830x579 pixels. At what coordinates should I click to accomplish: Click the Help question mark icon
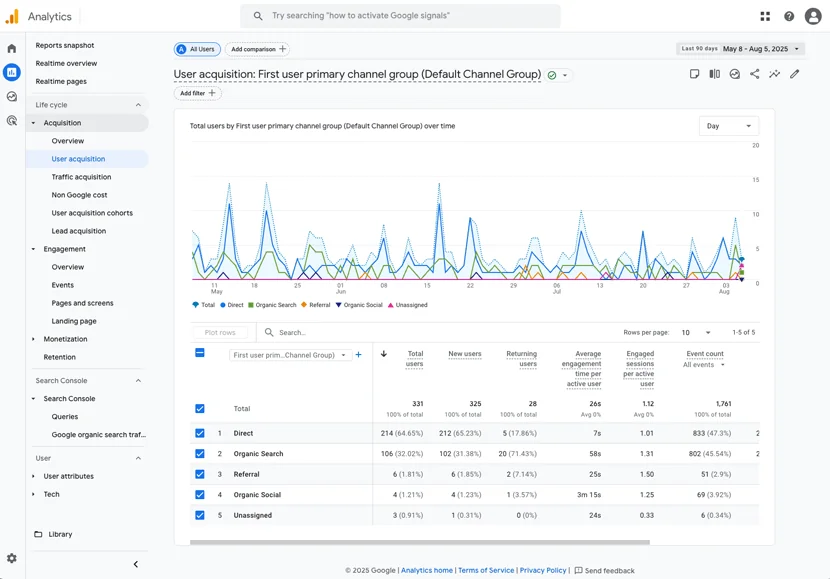coord(789,16)
